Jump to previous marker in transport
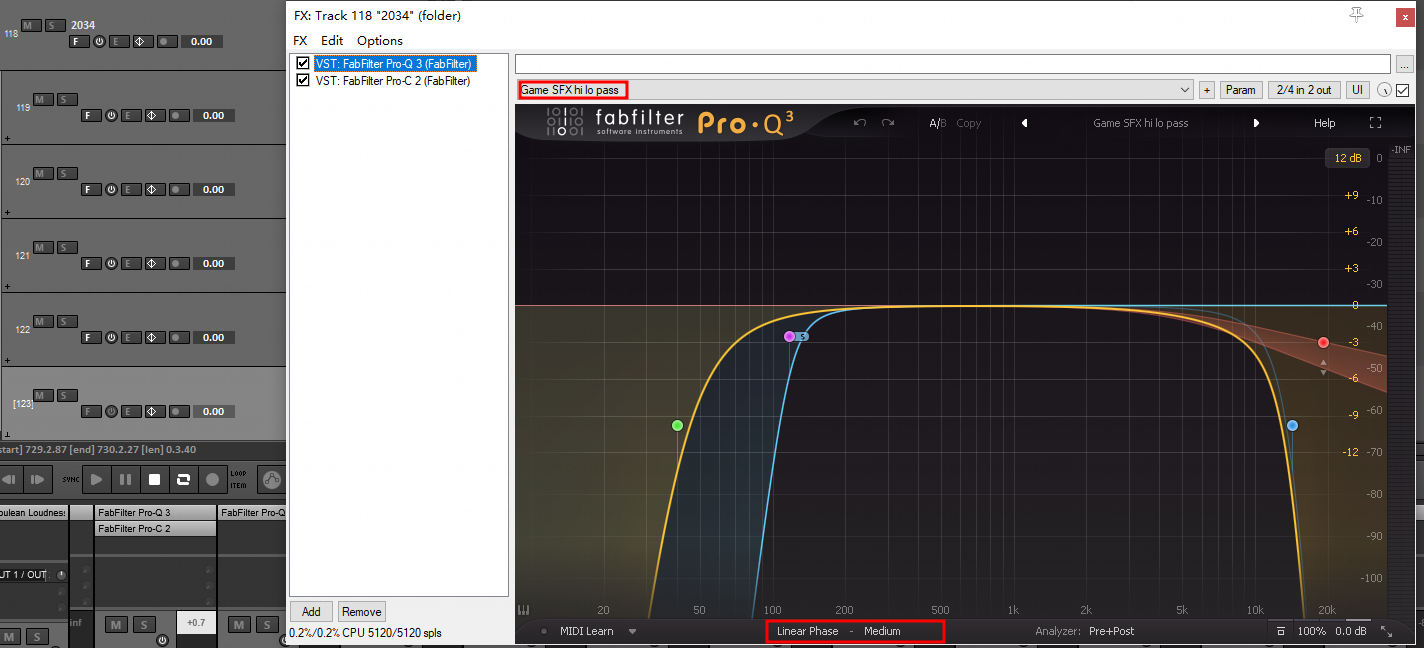This screenshot has width=1424, height=648. pos(9,480)
